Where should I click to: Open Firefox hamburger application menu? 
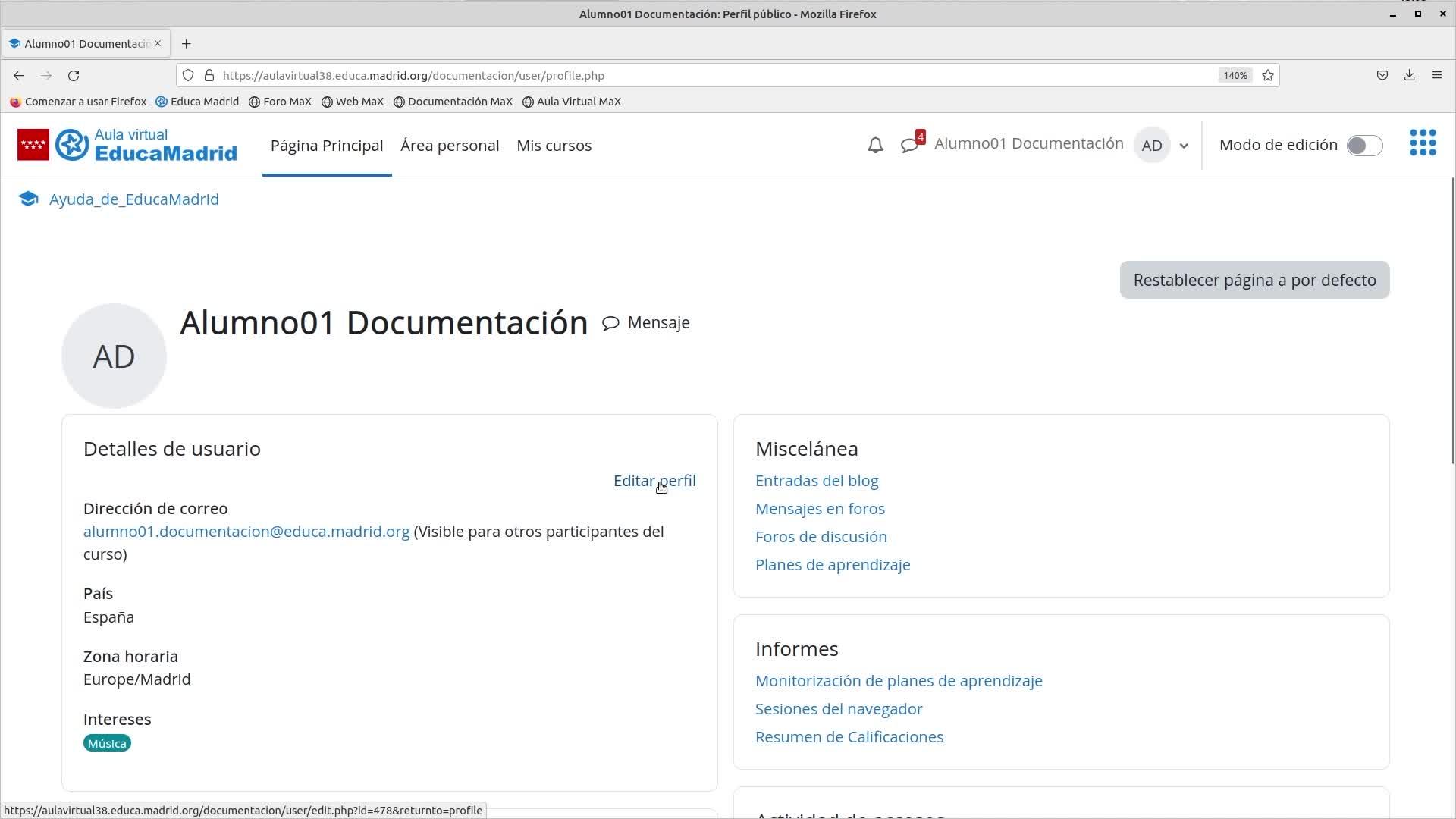pos(1436,75)
